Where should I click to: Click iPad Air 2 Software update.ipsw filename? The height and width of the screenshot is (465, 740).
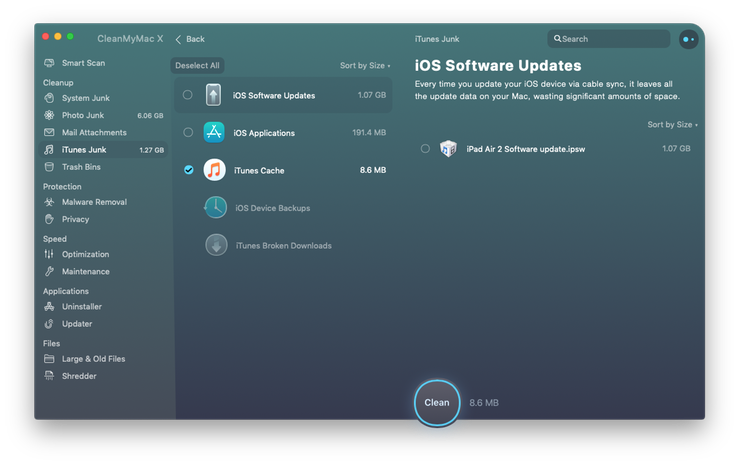[525, 149]
